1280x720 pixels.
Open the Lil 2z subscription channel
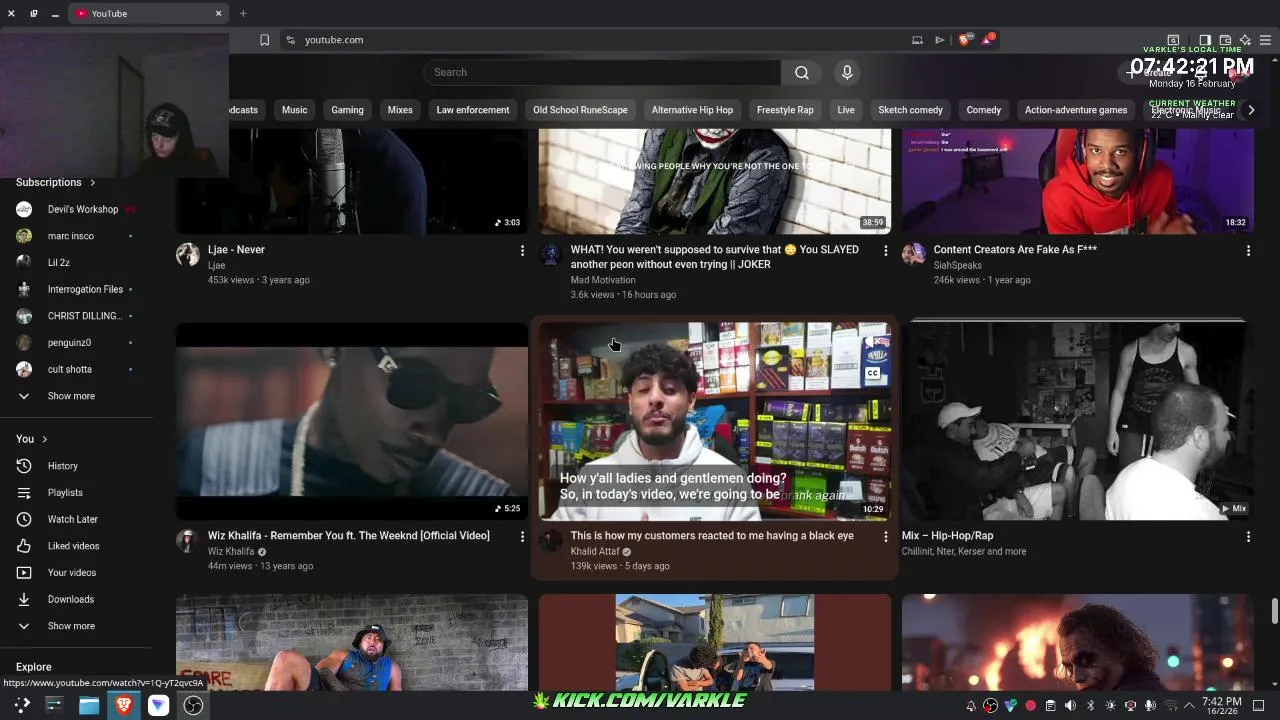click(75, 263)
